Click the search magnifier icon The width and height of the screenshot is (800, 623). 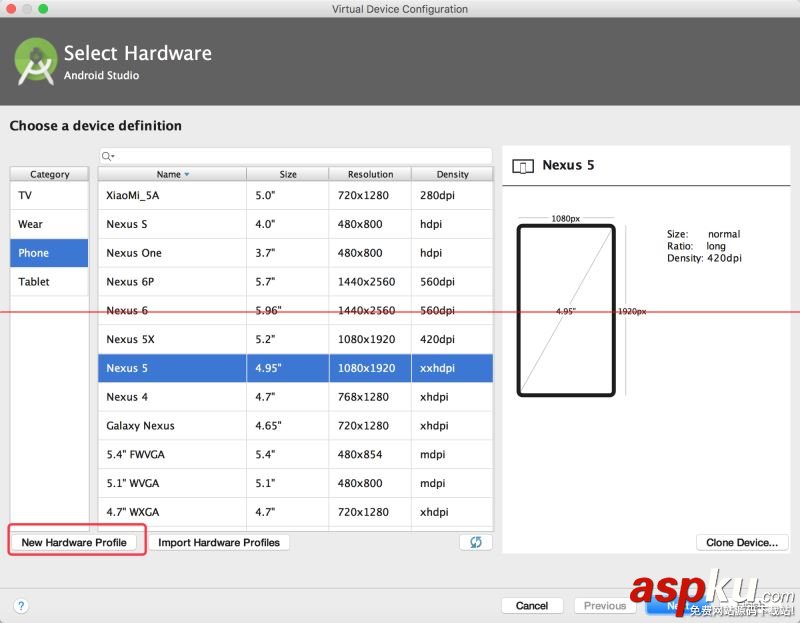[x=107, y=156]
